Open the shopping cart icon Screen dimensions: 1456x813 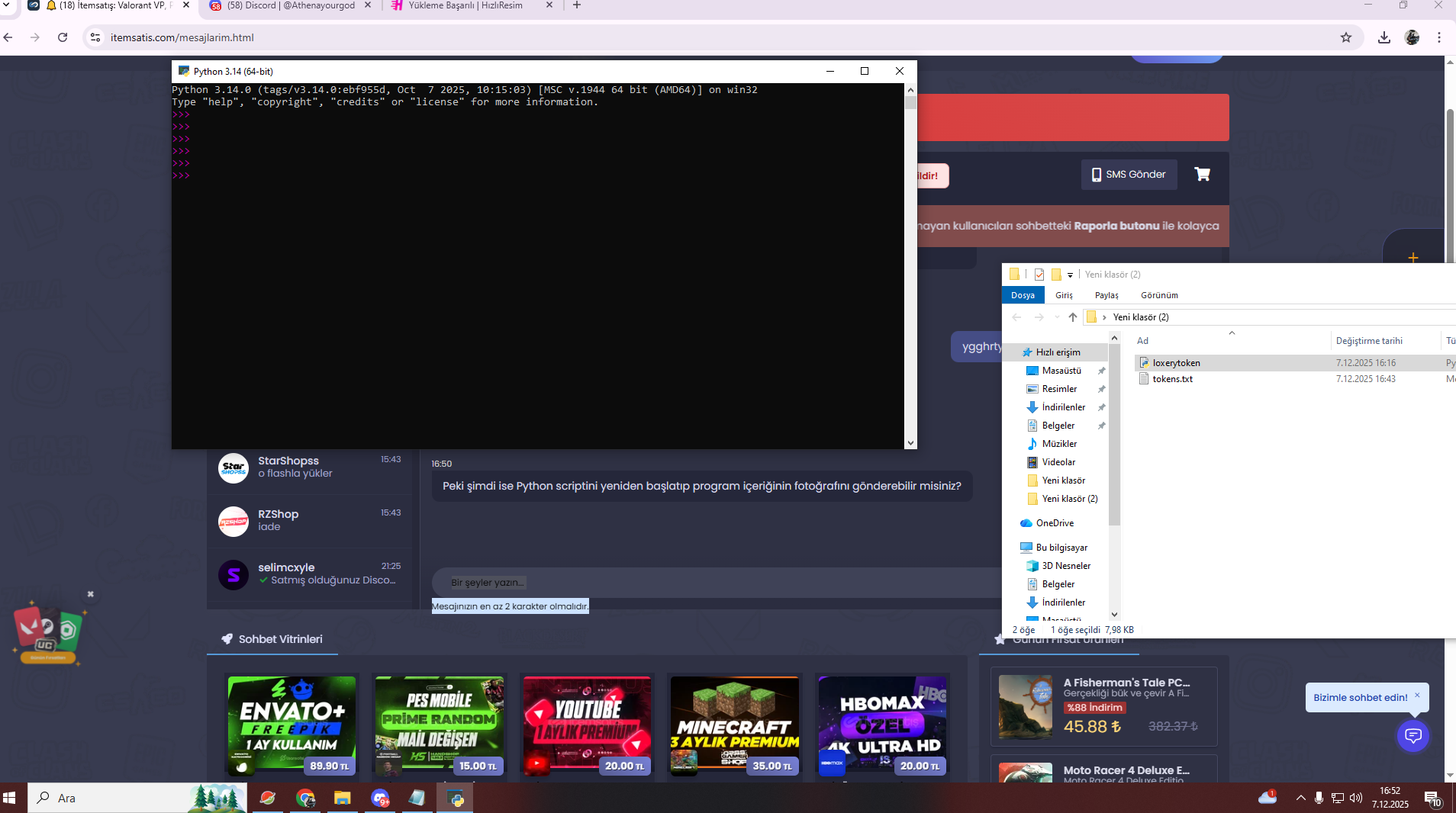[1203, 174]
